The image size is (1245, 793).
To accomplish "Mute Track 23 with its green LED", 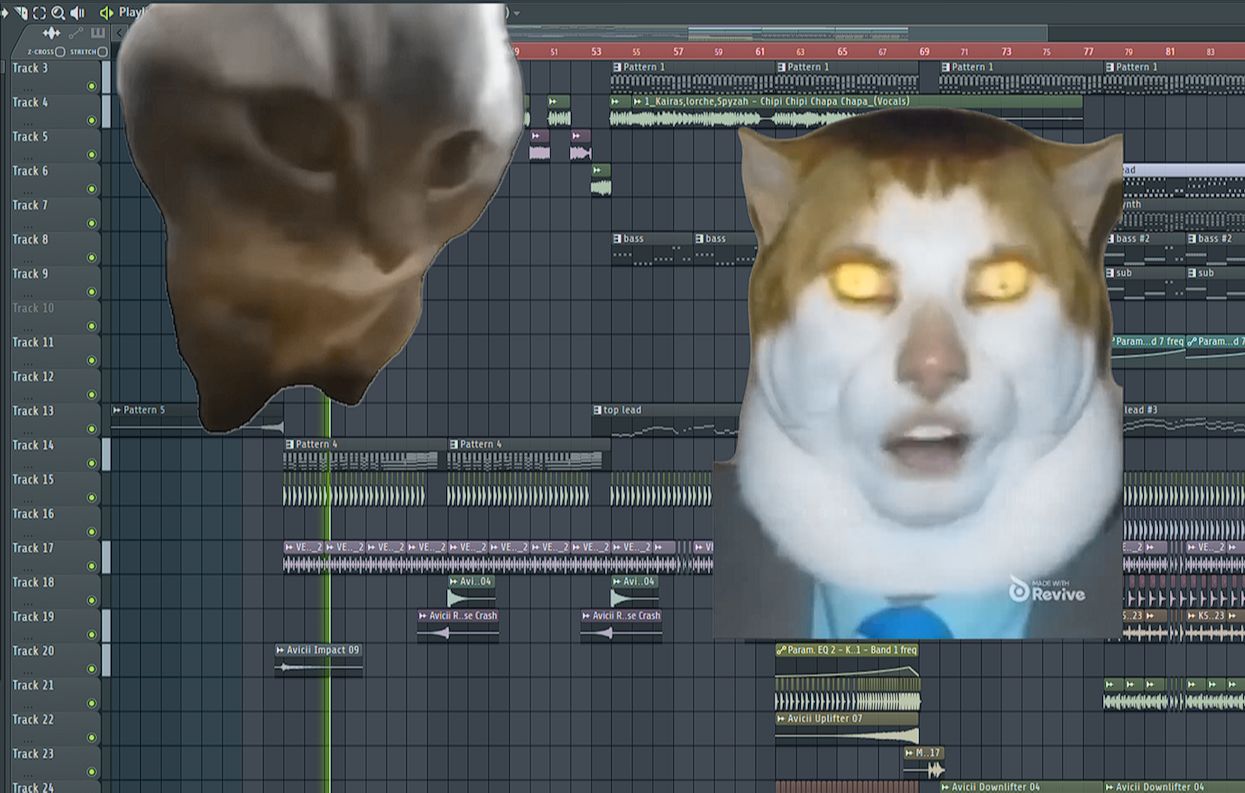I will click(x=92, y=772).
